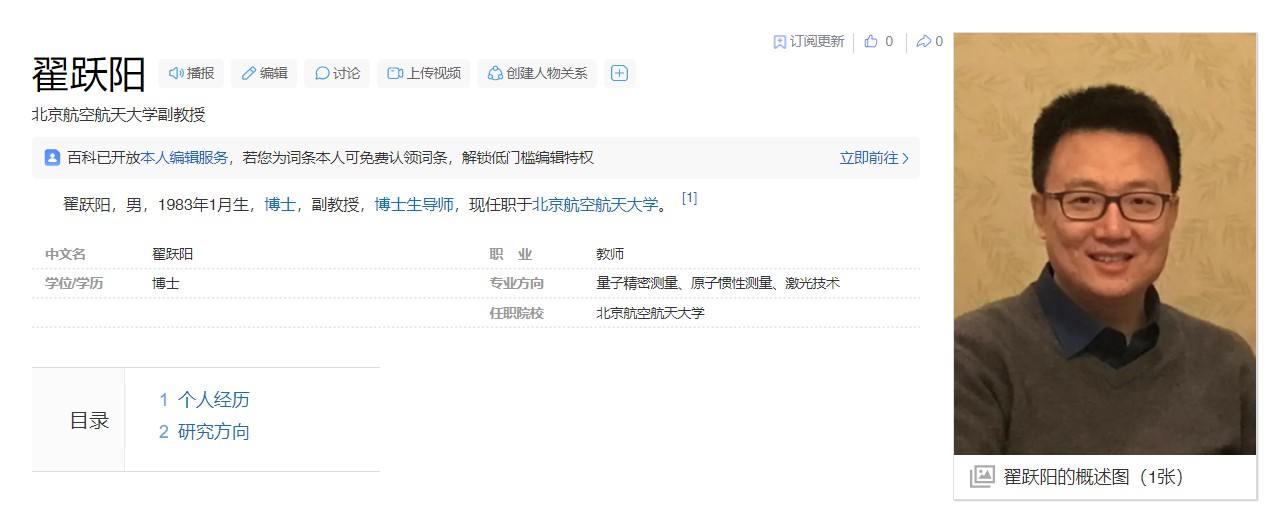The image size is (1268, 507).
Task: Click the 上传视频 upload video button
Action: point(424,73)
